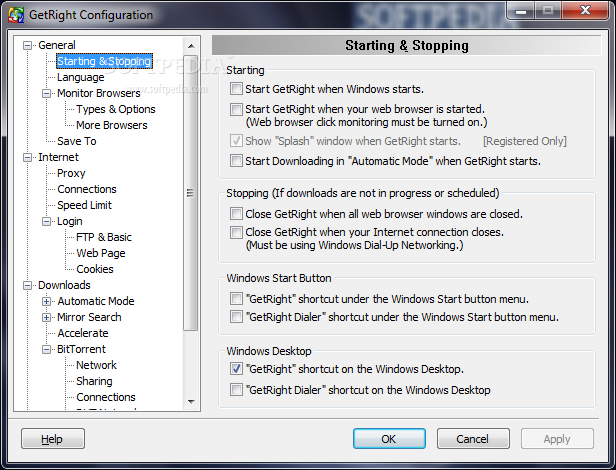Select the Cookies tree item

pyautogui.click(x=95, y=269)
